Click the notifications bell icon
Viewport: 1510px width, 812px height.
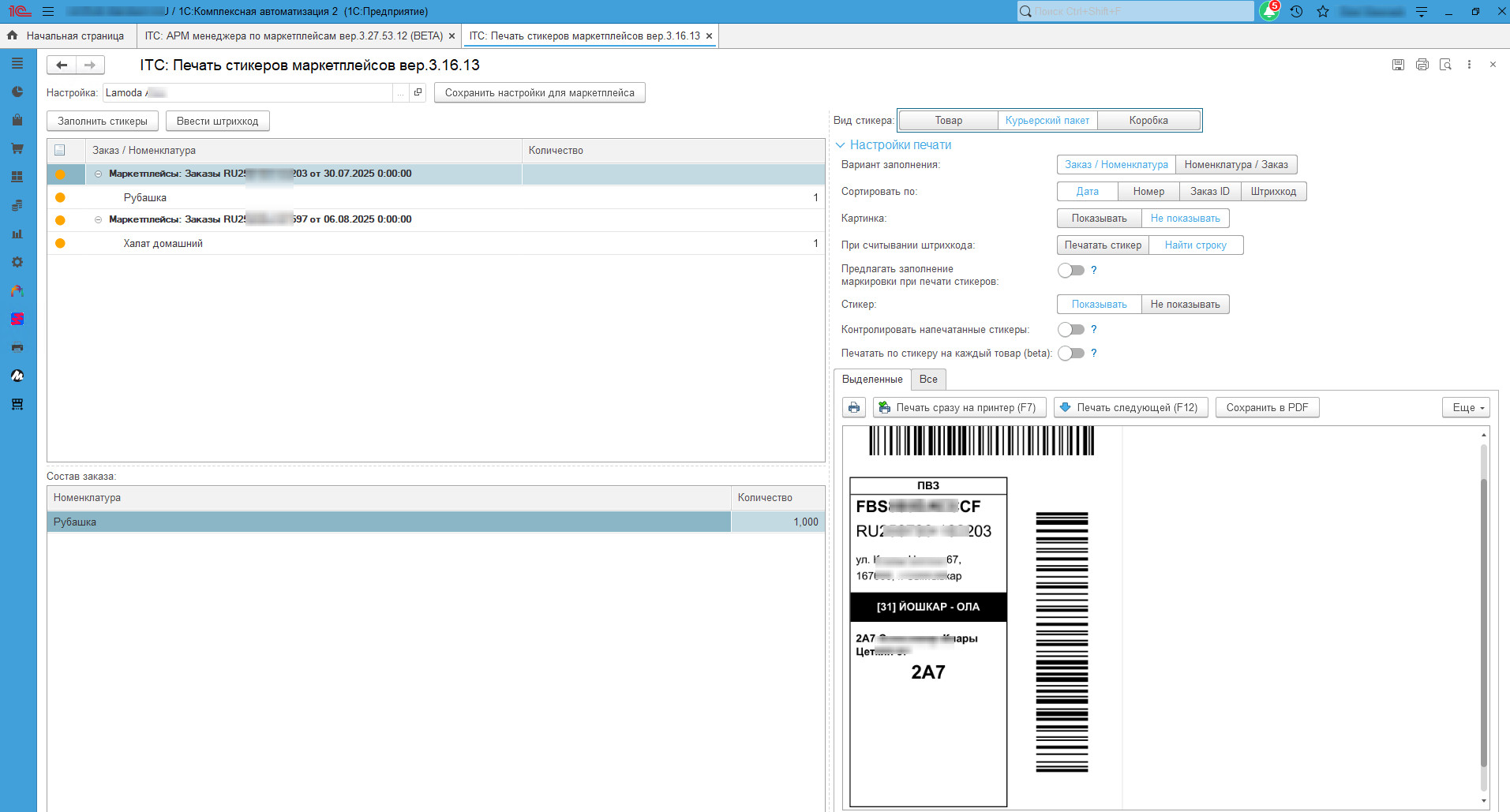pos(1268,12)
